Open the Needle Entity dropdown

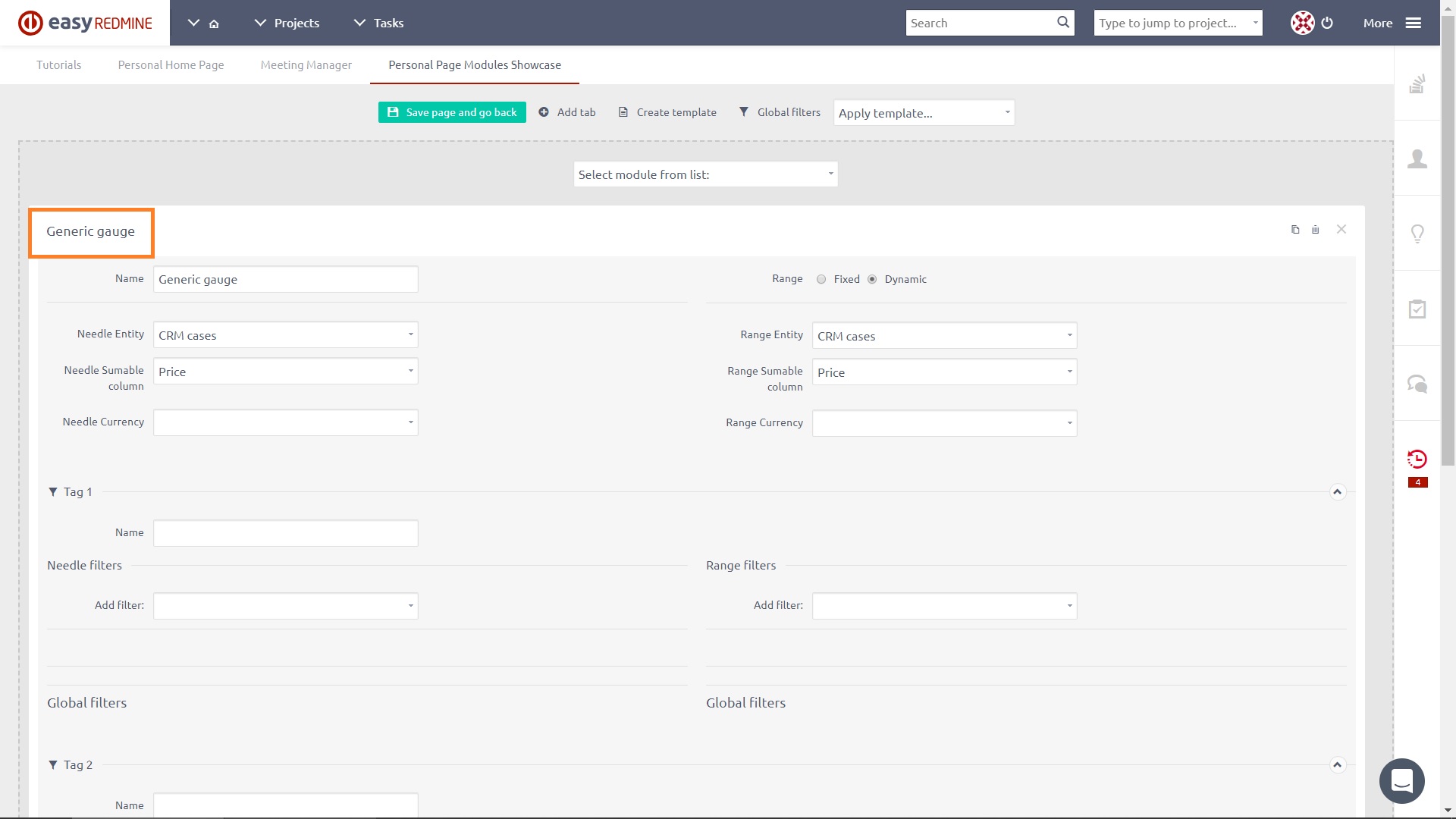click(x=285, y=335)
